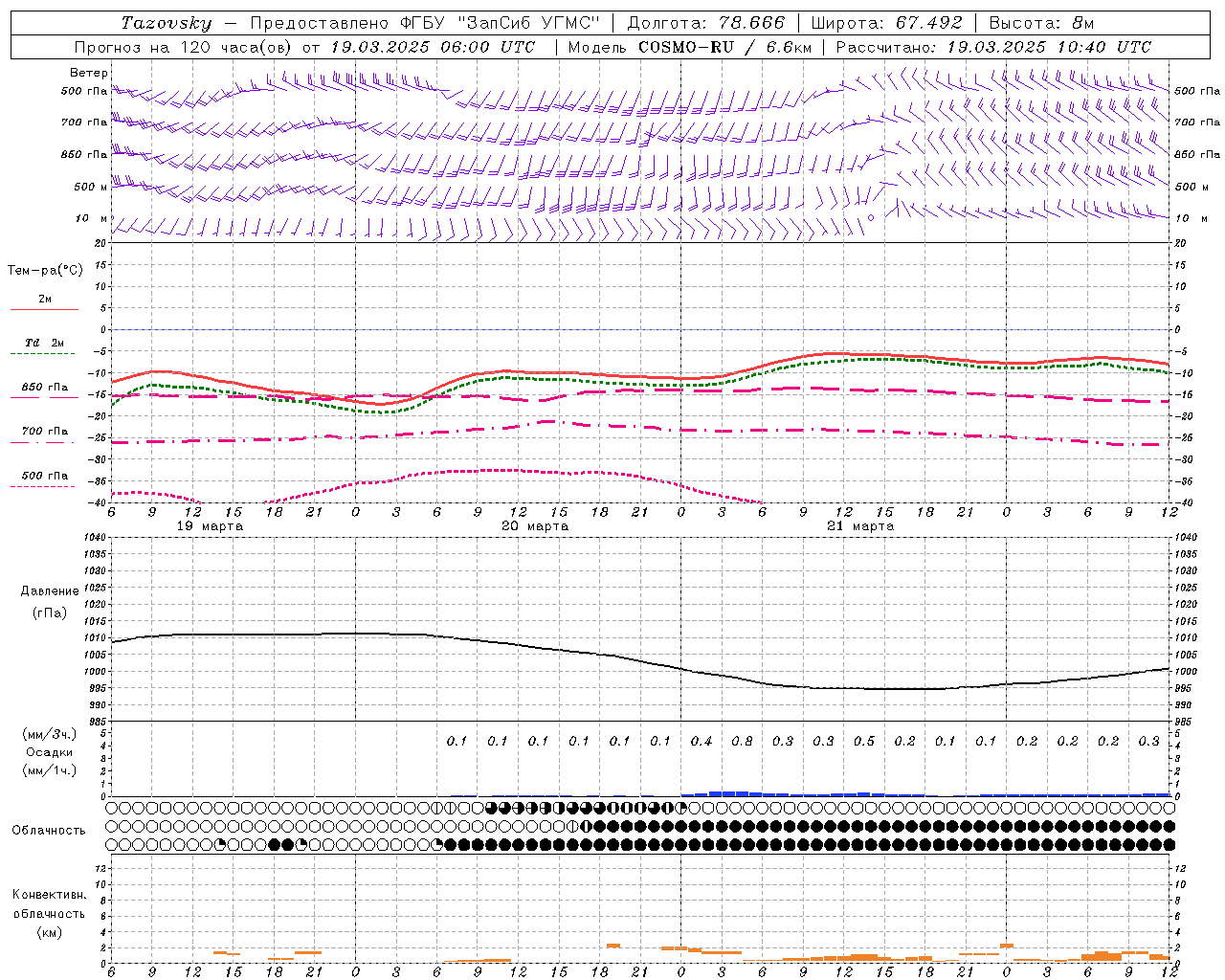Click the '20 марта' date label
This screenshot has height=980, width=1225.
[x=535, y=526]
